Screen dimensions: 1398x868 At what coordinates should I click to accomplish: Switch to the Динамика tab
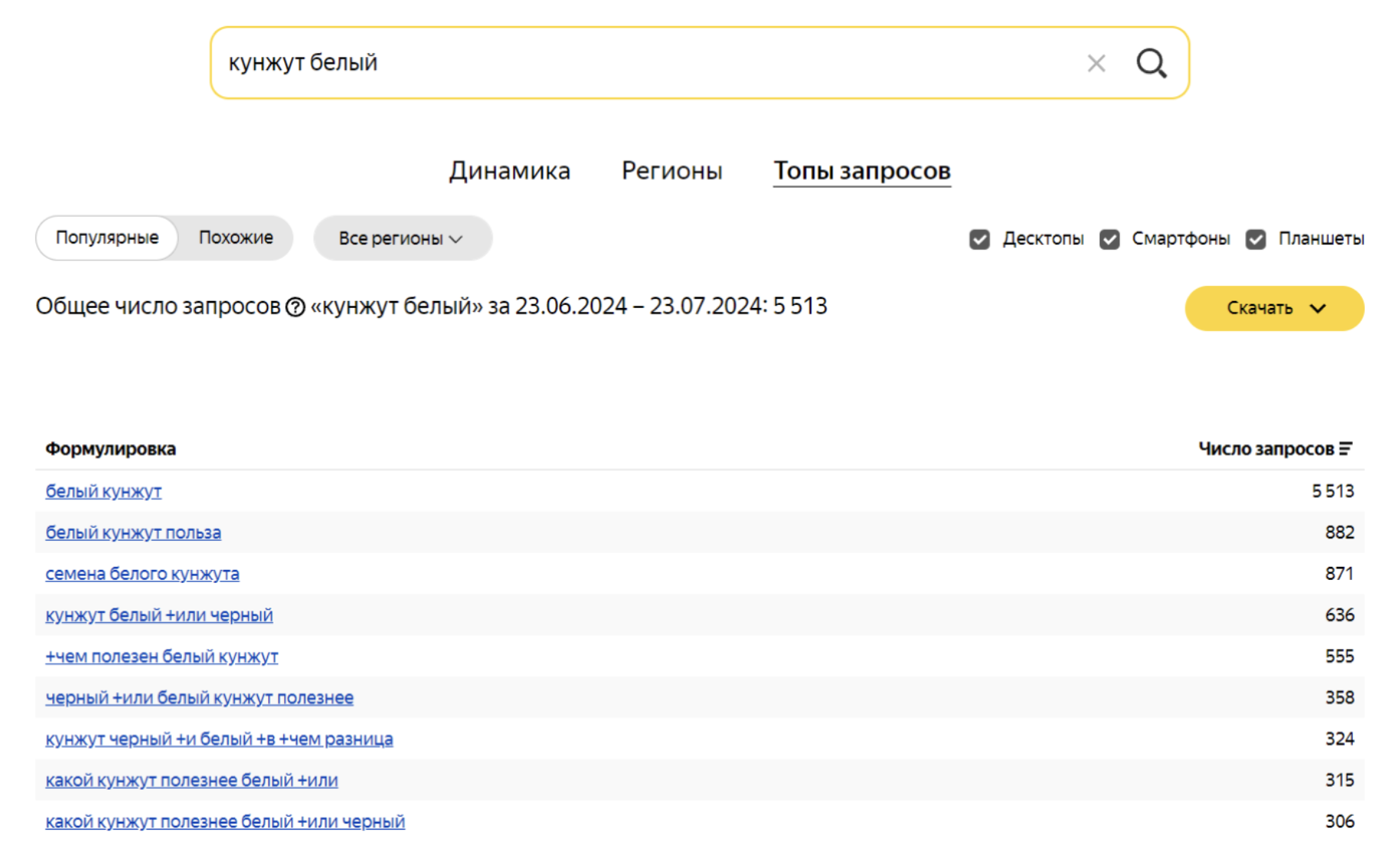click(x=509, y=171)
